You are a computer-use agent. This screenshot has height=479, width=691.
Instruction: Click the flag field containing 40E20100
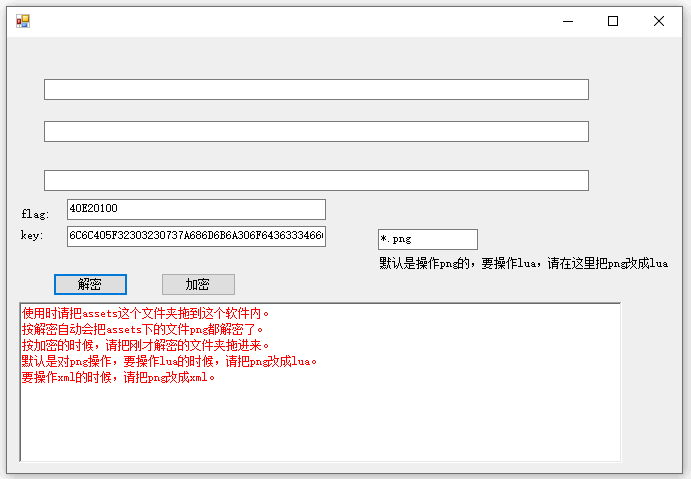pyautogui.click(x=196, y=209)
